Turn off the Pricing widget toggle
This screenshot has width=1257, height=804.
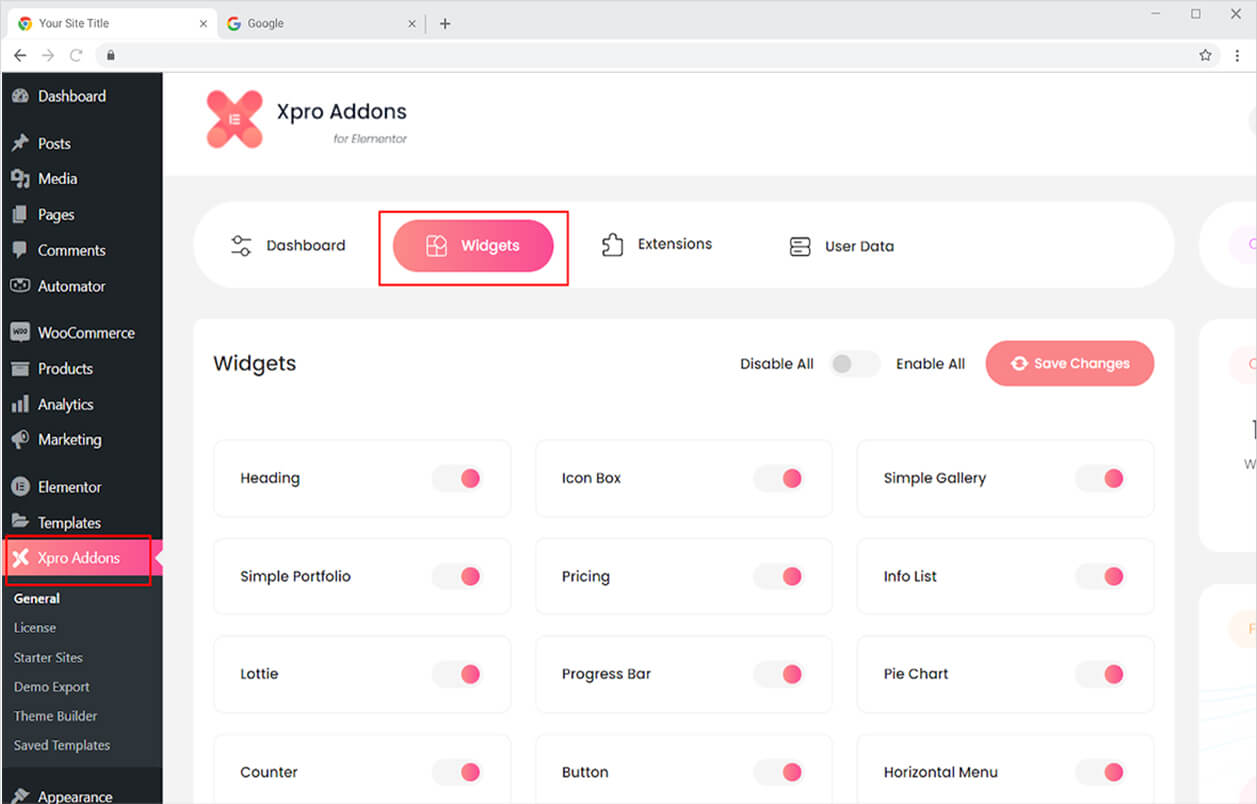click(779, 576)
